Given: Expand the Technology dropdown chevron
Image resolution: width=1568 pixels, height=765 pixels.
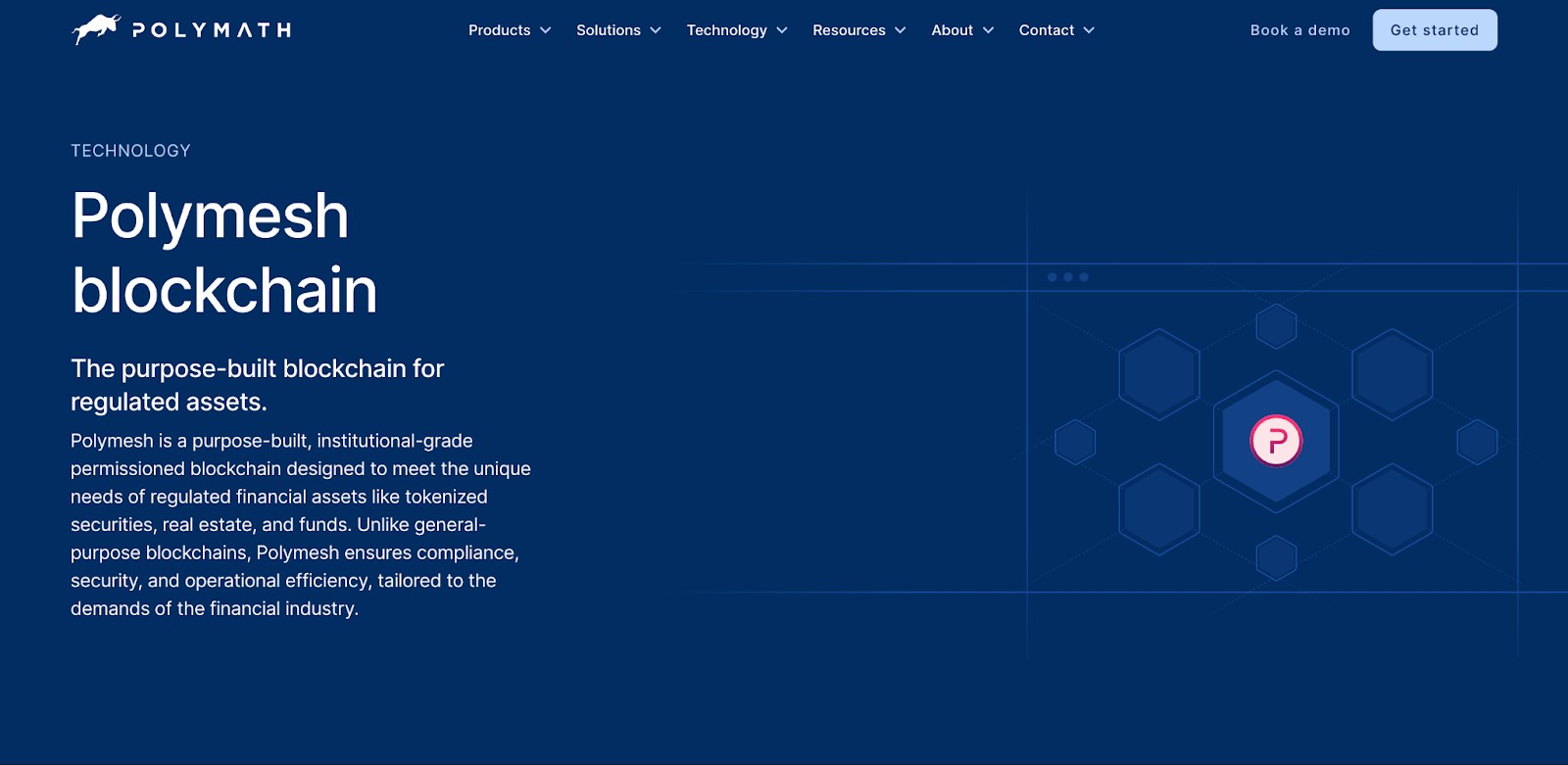Looking at the screenshot, I should 782,30.
